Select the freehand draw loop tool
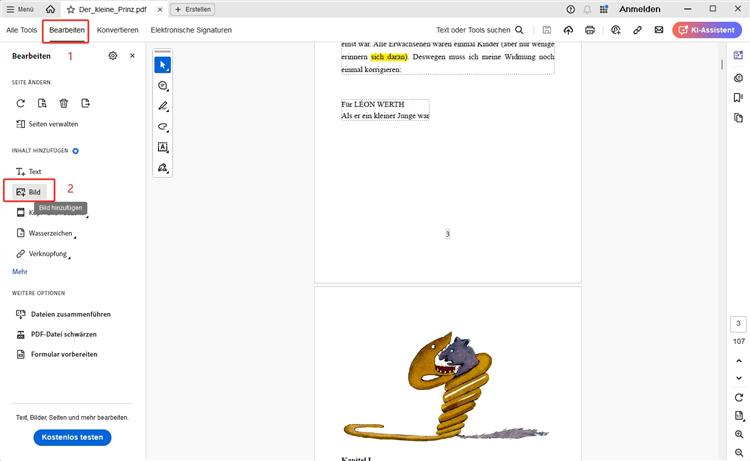The image size is (750, 461). [x=163, y=127]
